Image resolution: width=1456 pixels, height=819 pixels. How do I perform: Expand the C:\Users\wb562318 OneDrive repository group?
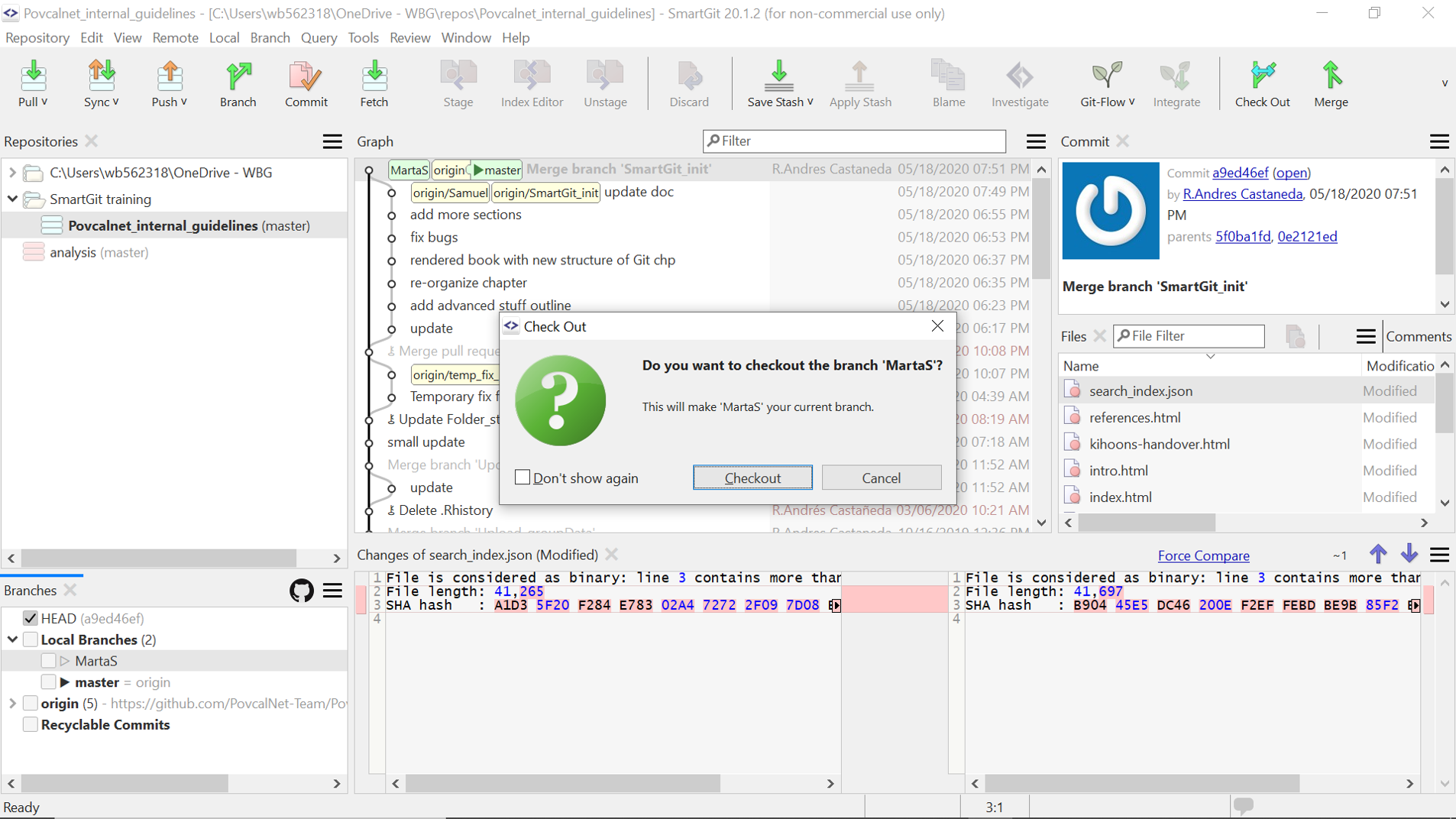[x=12, y=173]
